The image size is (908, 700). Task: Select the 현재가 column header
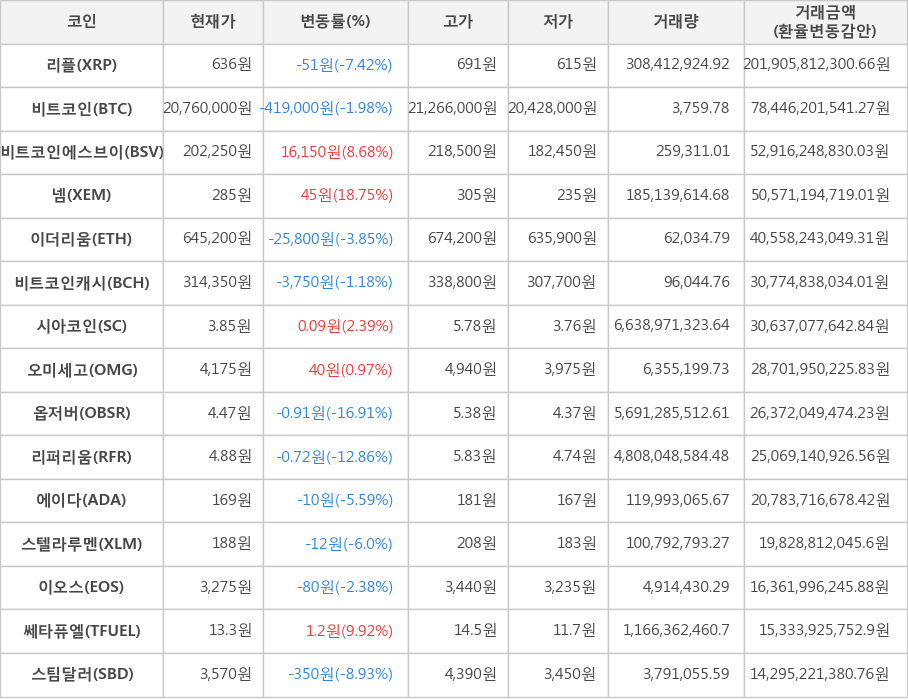click(x=213, y=21)
